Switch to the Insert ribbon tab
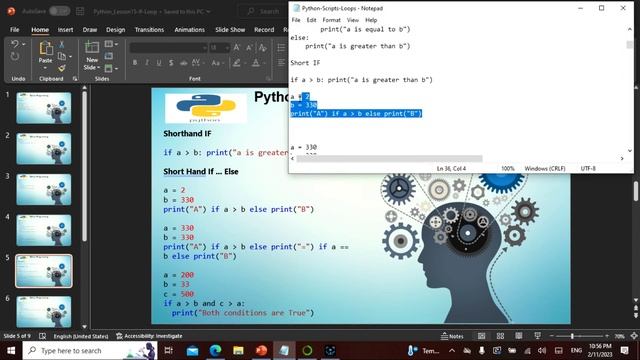640x360 pixels. click(x=65, y=30)
